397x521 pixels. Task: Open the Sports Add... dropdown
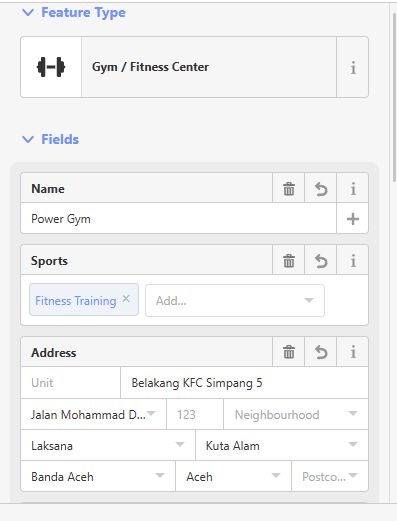235,301
